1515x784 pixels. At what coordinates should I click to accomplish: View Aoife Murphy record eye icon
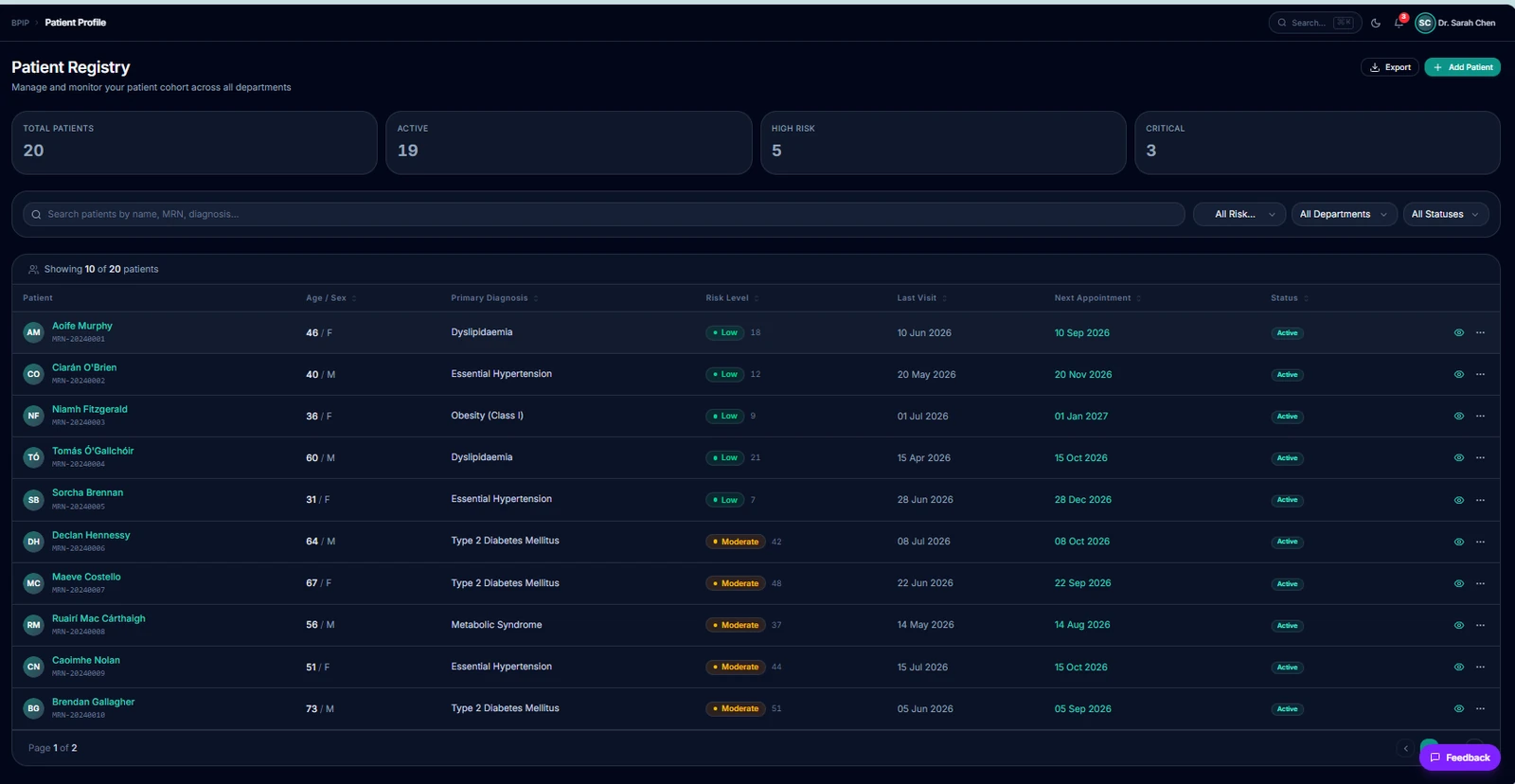[x=1459, y=332]
